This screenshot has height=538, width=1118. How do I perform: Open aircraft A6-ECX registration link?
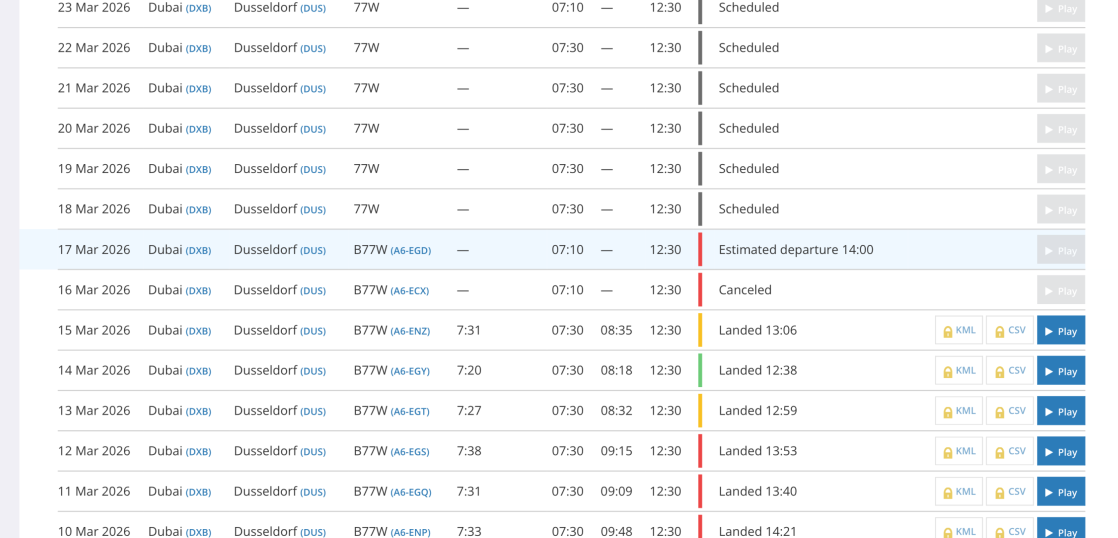409,291
